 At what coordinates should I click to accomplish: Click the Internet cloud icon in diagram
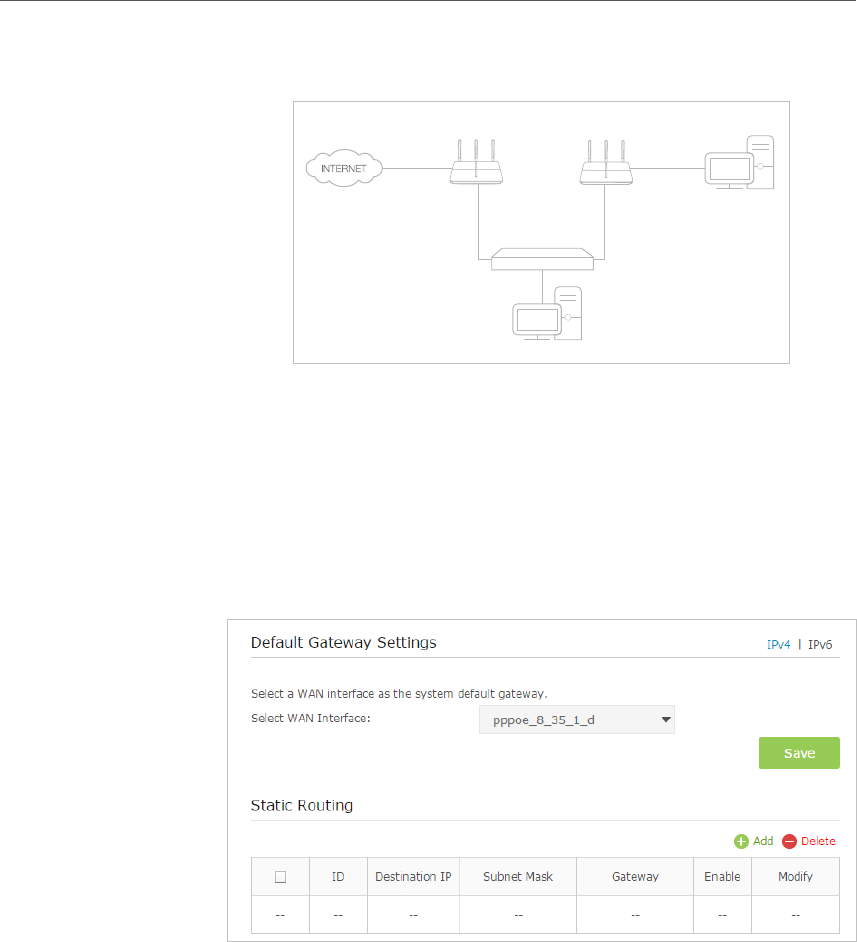(344, 167)
